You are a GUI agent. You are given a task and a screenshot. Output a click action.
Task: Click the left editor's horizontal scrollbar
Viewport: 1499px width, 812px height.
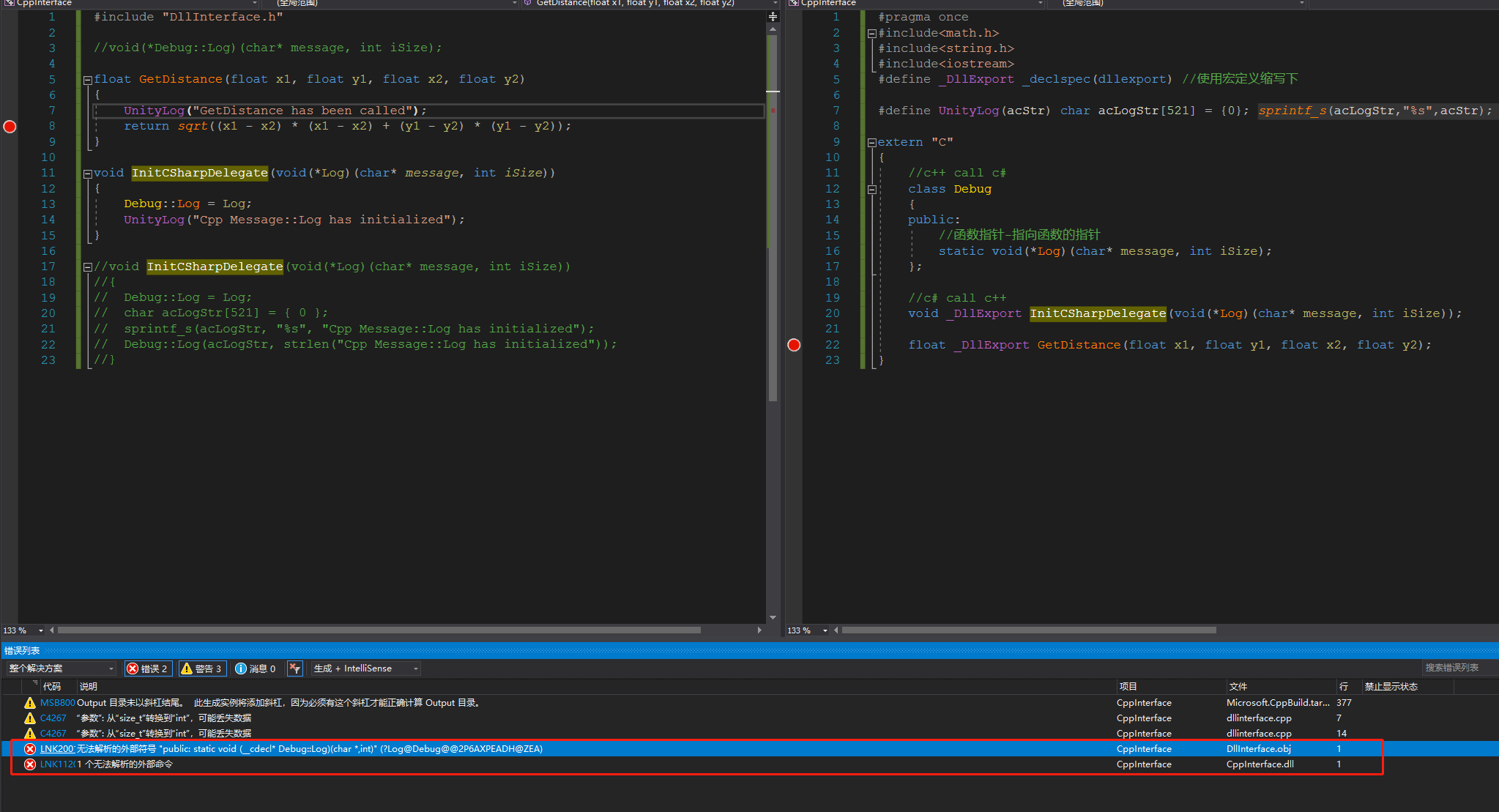point(379,630)
